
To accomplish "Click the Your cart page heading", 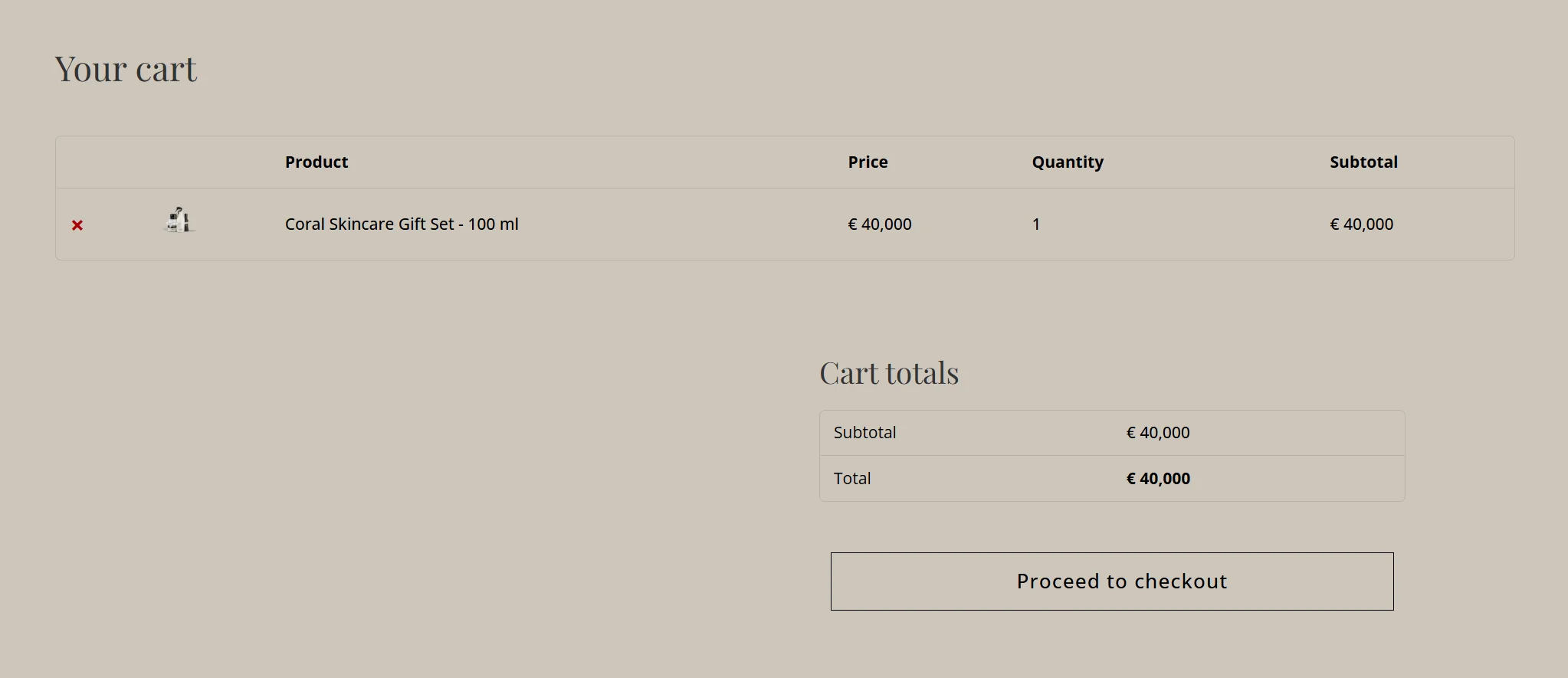I will [126, 70].
